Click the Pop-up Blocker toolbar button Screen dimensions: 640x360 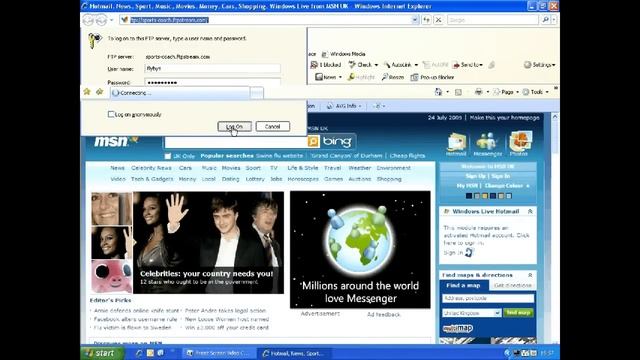pyautogui.click(x=432, y=77)
